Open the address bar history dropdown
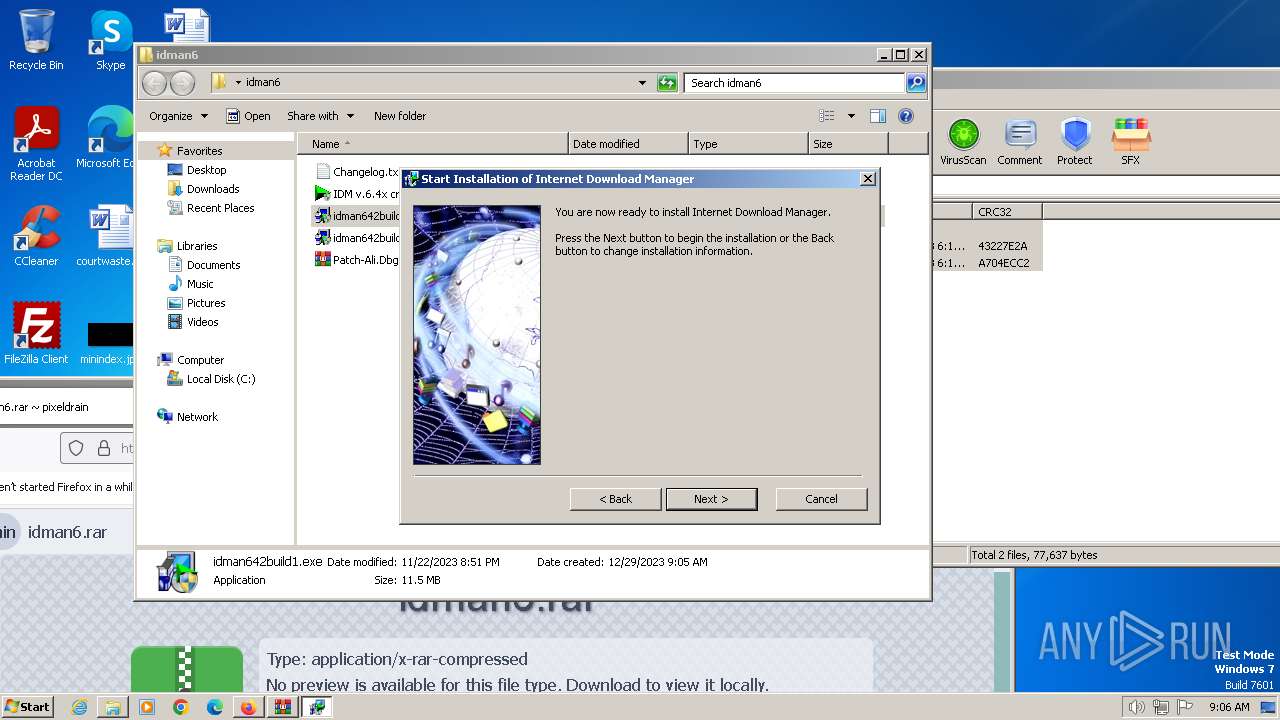This screenshot has height=720, width=1280. [x=642, y=83]
